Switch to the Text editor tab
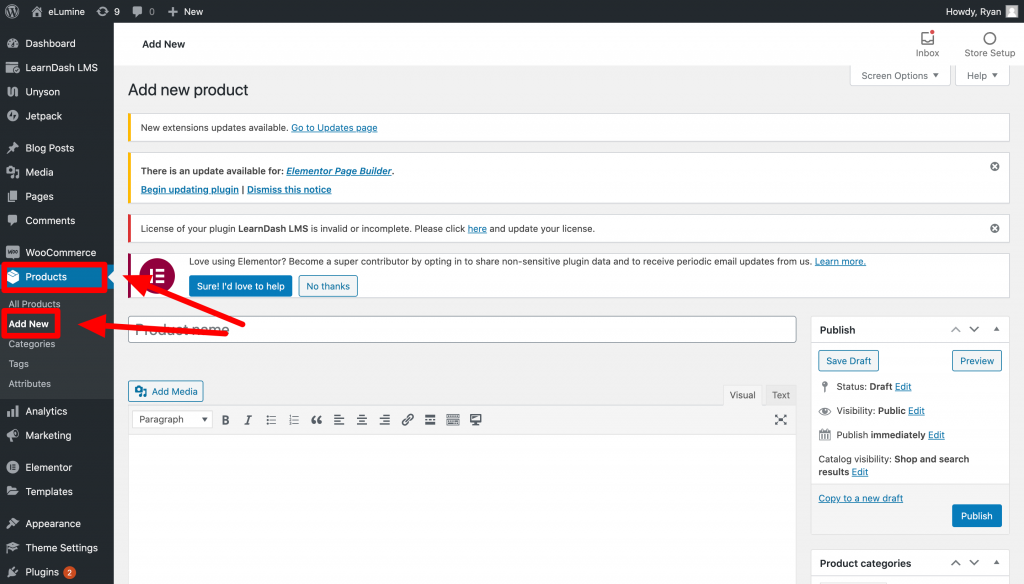The image size is (1024, 584). point(781,395)
